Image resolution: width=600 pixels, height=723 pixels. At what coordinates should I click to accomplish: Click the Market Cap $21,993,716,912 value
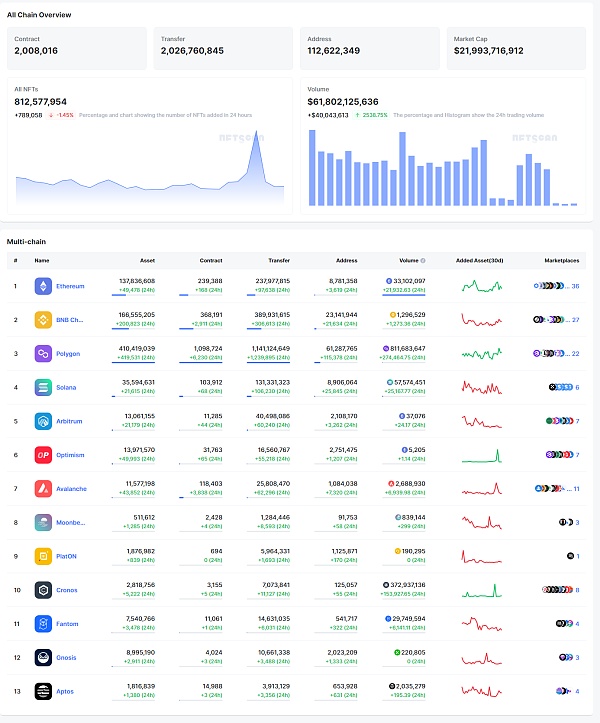point(488,51)
